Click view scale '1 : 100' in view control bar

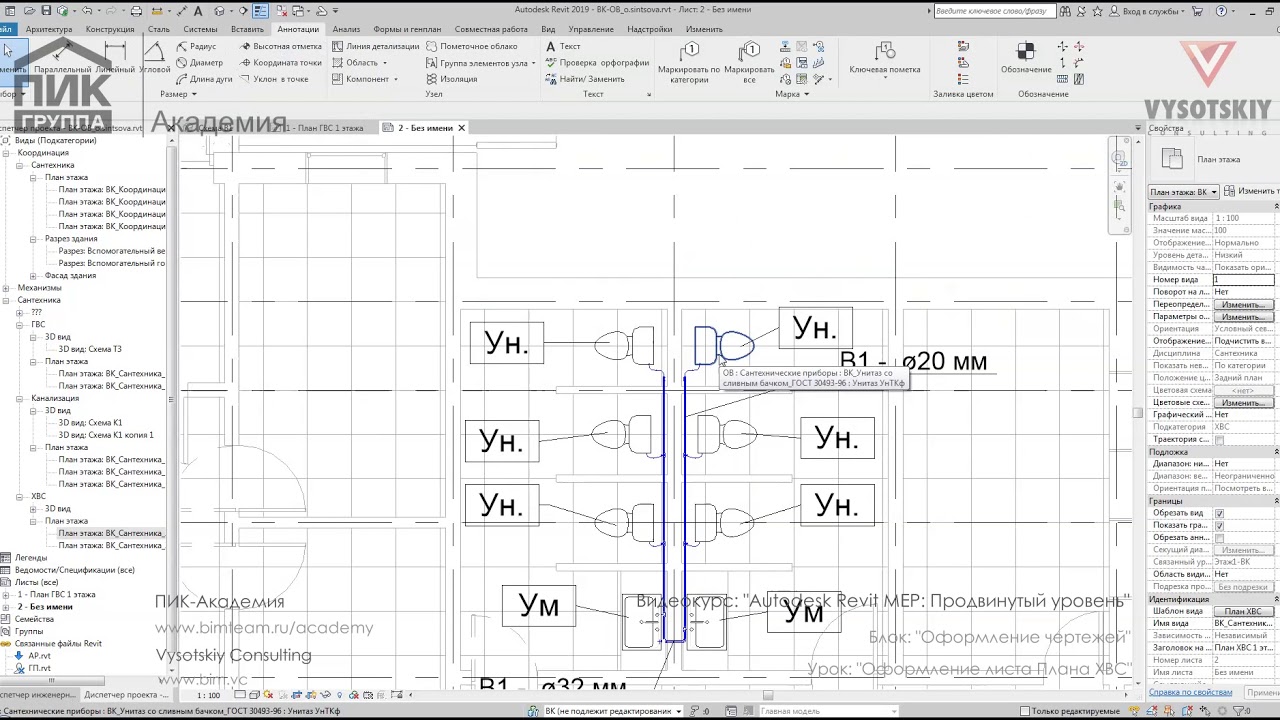[x=208, y=695]
